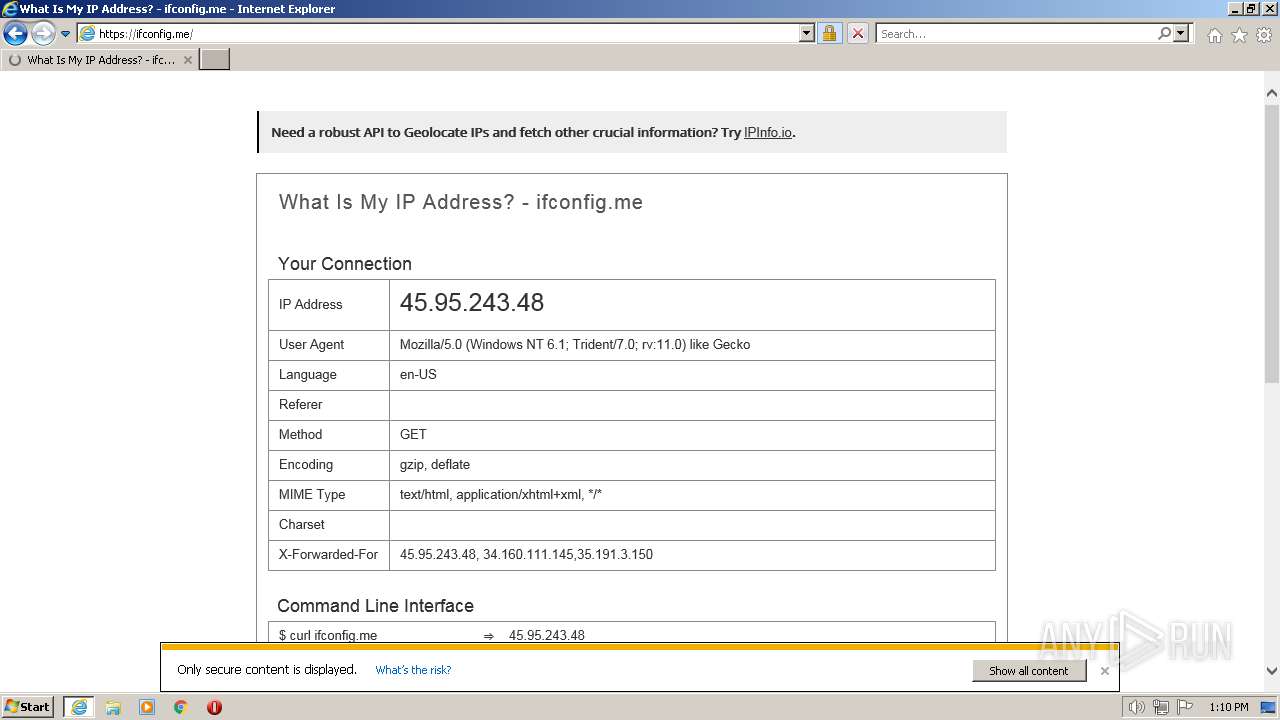Open the Home page icon
Screen dimensions: 1280x720
tap(1214, 35)
